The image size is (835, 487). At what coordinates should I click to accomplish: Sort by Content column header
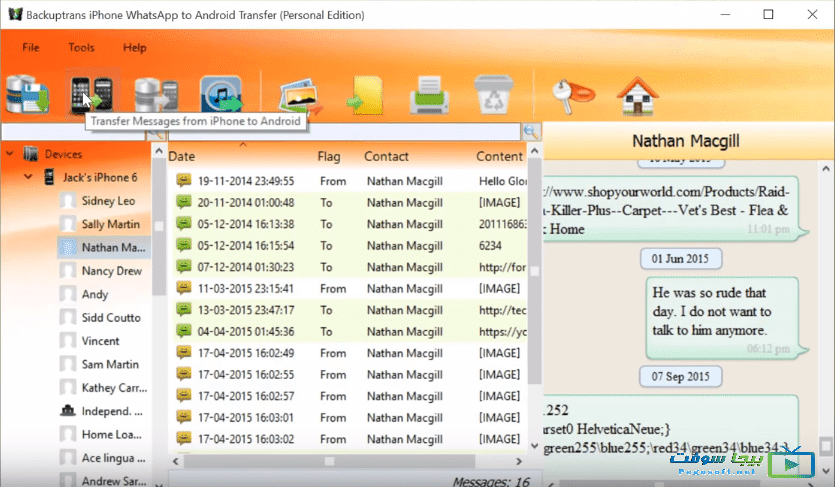(499, 156)
